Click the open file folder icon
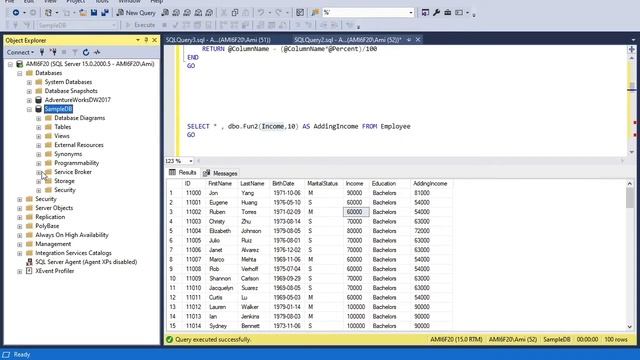Image resolution: width=640 pixels, height=360 pixels. pos(83,13)
